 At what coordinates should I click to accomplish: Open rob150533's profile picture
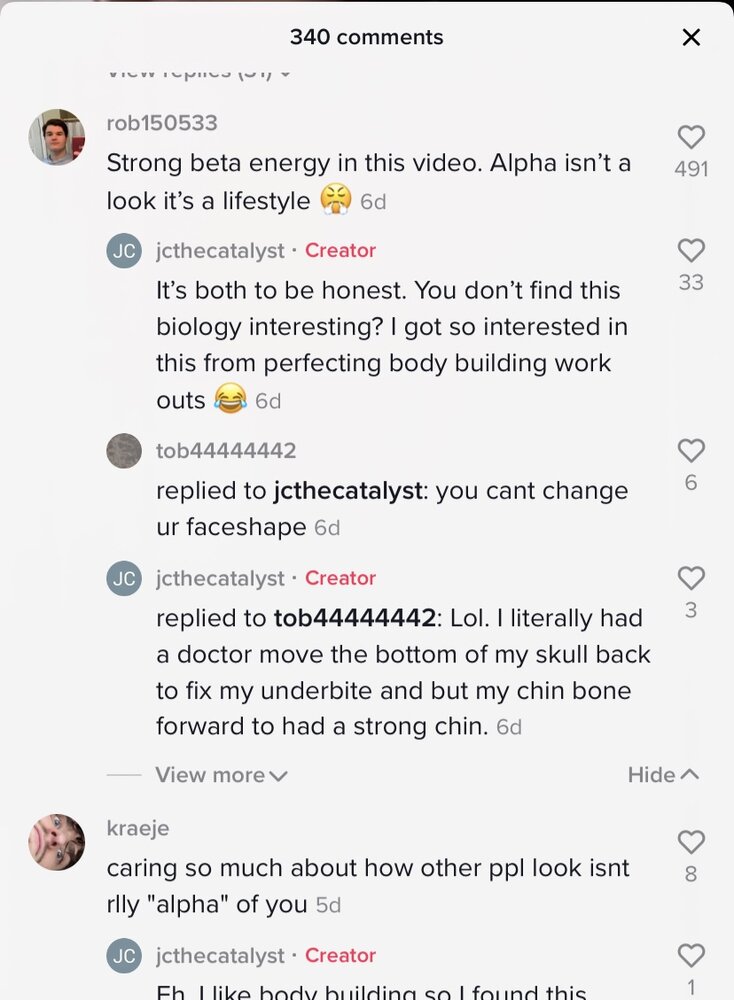56,137
